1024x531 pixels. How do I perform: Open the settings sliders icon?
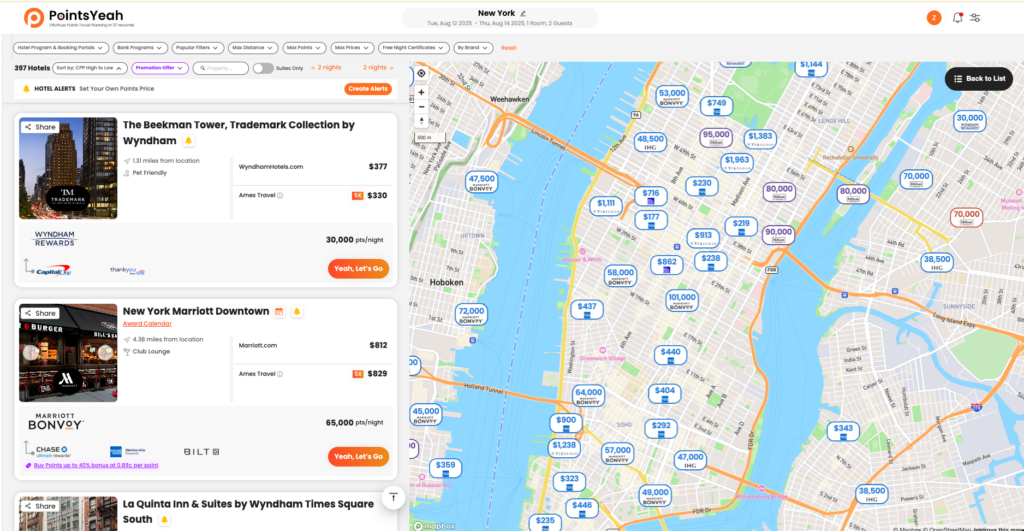(x=975, y=18)
